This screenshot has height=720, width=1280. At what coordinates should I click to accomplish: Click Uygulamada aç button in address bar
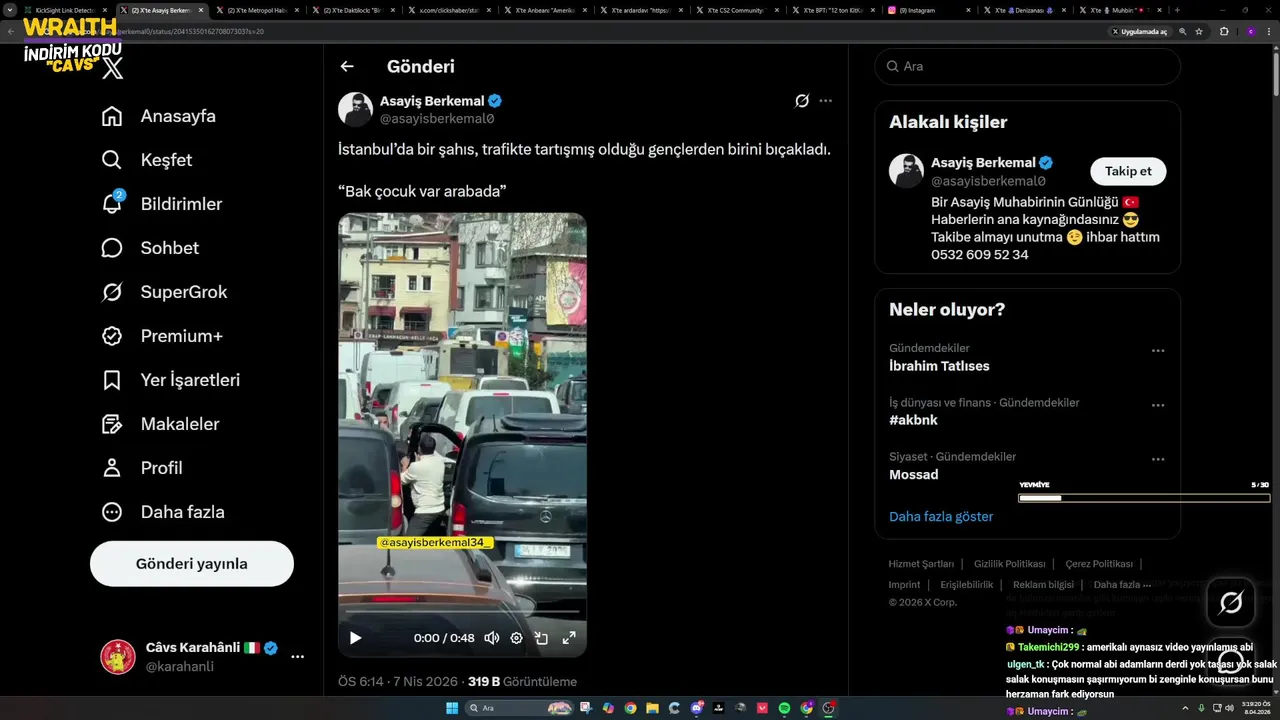coord(1140,31)
